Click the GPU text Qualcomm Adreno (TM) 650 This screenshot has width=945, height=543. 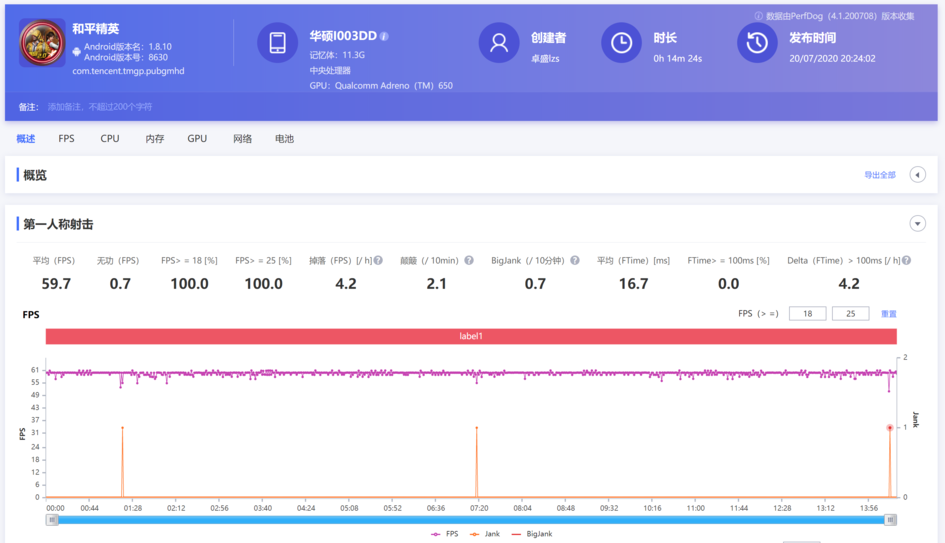point(381,86)
